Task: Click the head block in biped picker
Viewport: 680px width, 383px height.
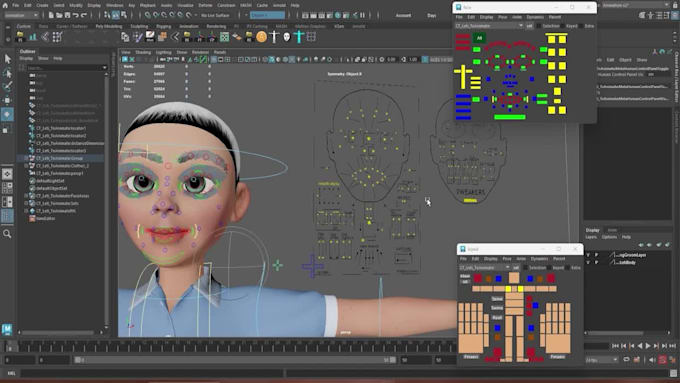Action: pos(514,278)
